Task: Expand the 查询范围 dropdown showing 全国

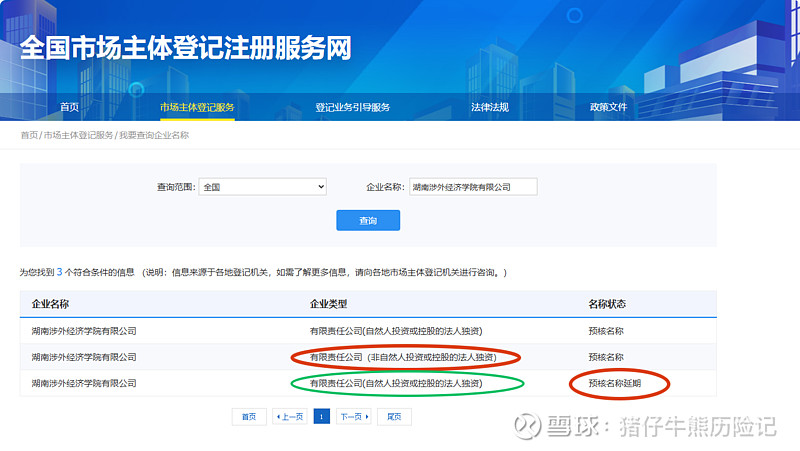Action: (x=262, y=187)
